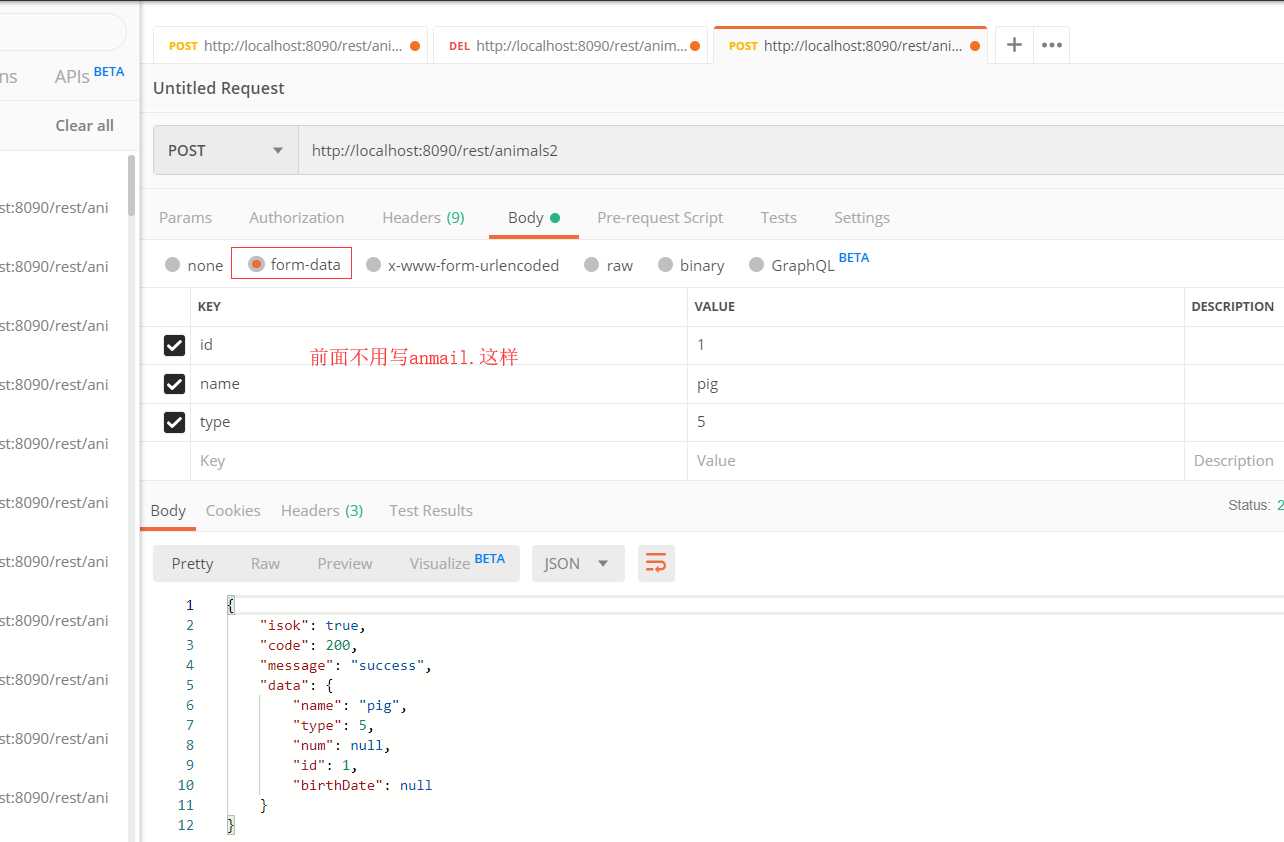Switch response view to Raw
Image resolution: width=1284 pixels, height=842 pixels.
pos(265,563)
